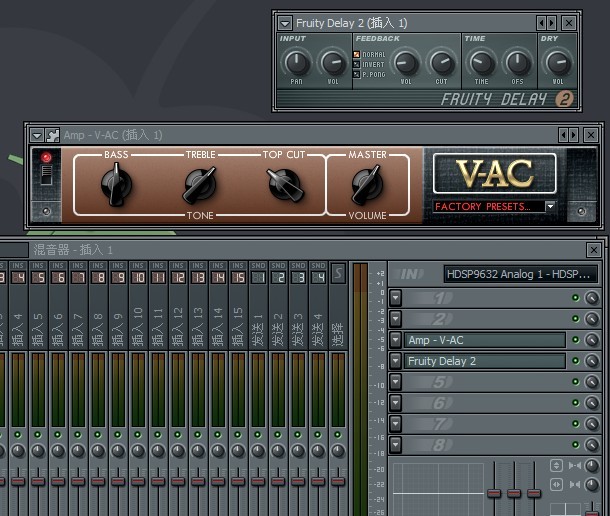Open effect slot 2 menu arrow

[x=395, y=319]
